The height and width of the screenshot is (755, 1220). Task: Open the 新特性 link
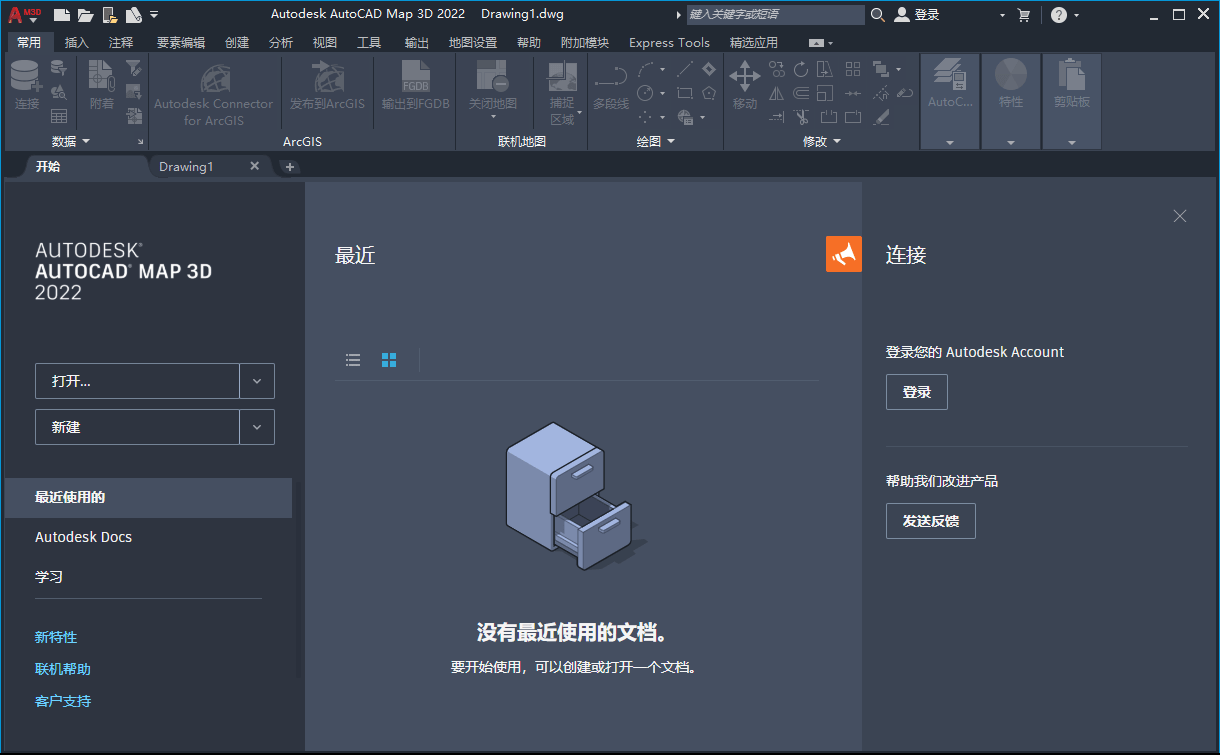[56, 637]
